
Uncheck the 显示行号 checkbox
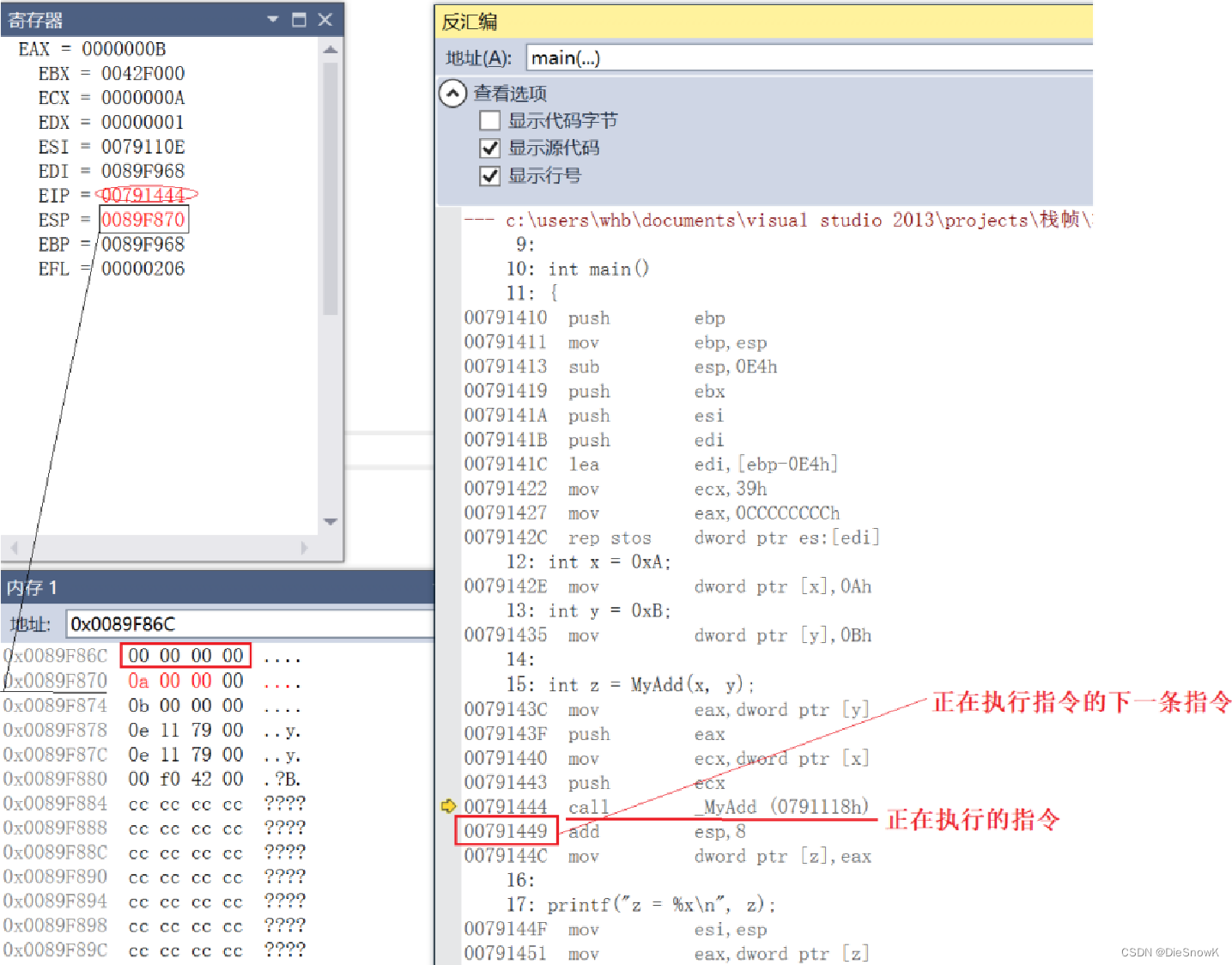pos(489,175)
